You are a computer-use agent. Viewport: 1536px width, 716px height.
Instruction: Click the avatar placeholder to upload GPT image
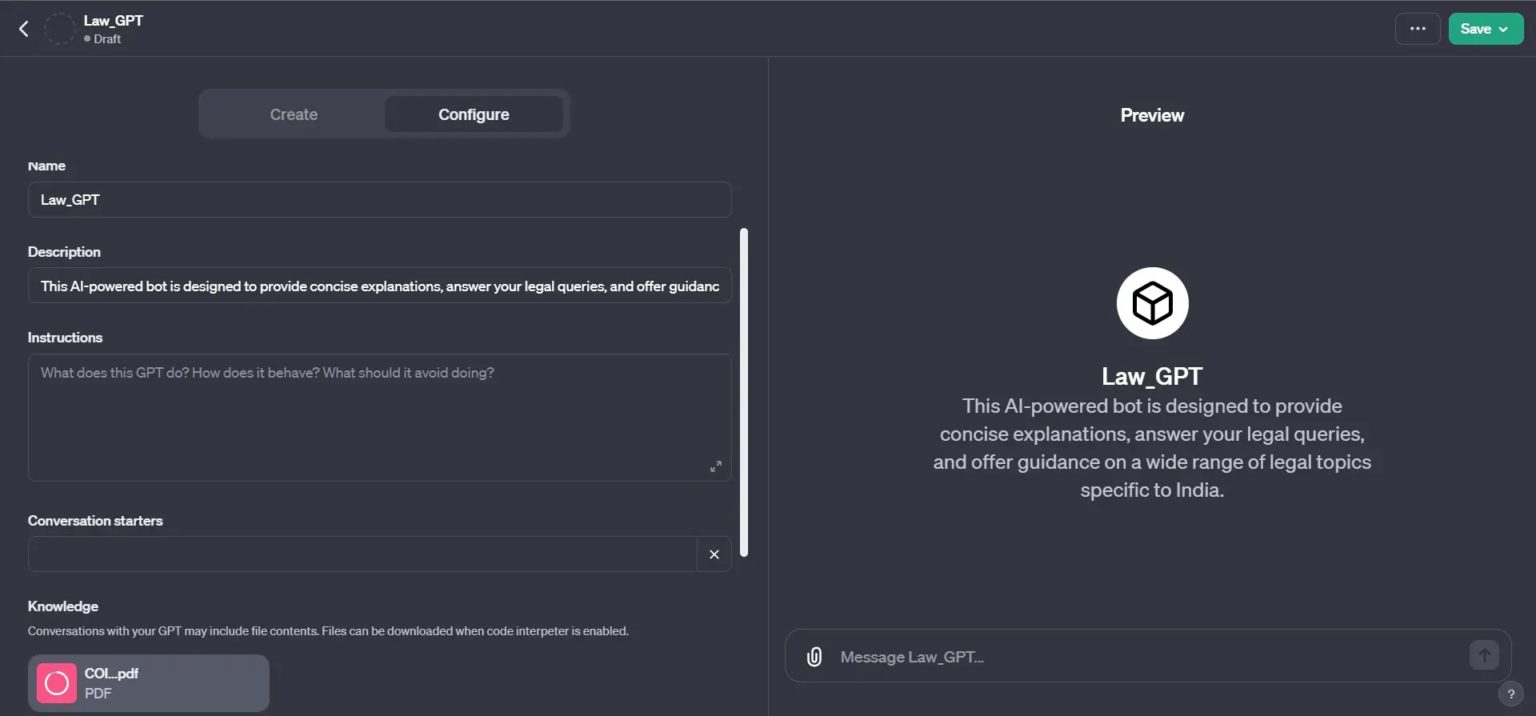click(x=60, y=28)
